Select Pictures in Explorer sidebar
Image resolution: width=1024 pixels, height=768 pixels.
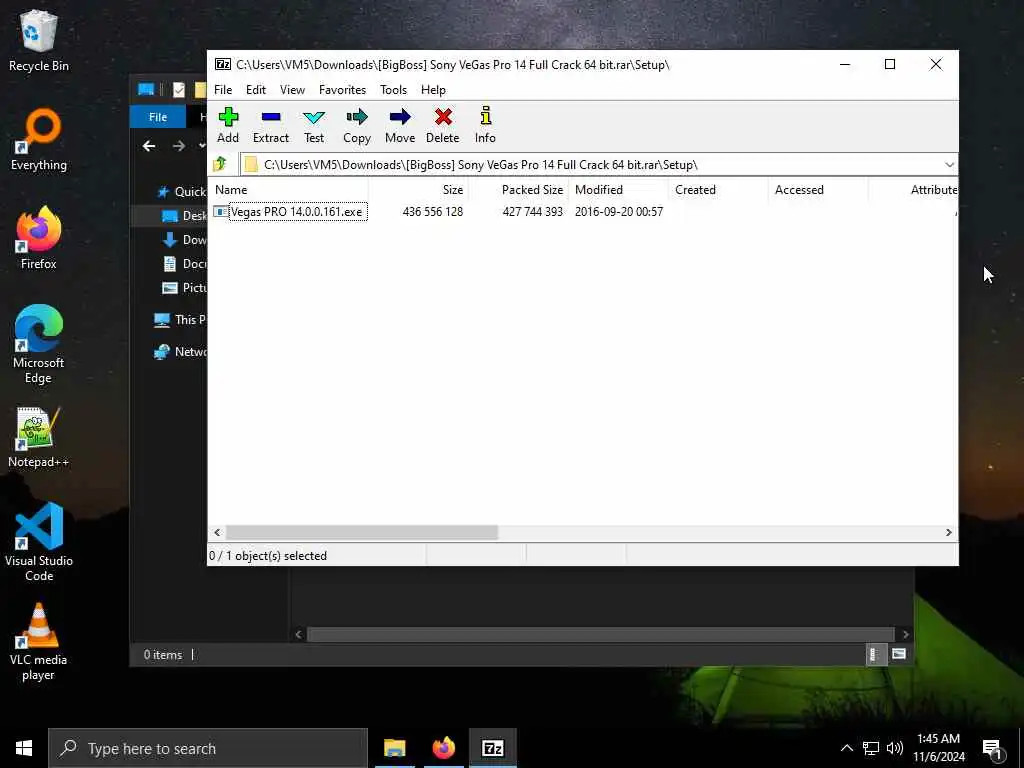click(x=184, y=287)
